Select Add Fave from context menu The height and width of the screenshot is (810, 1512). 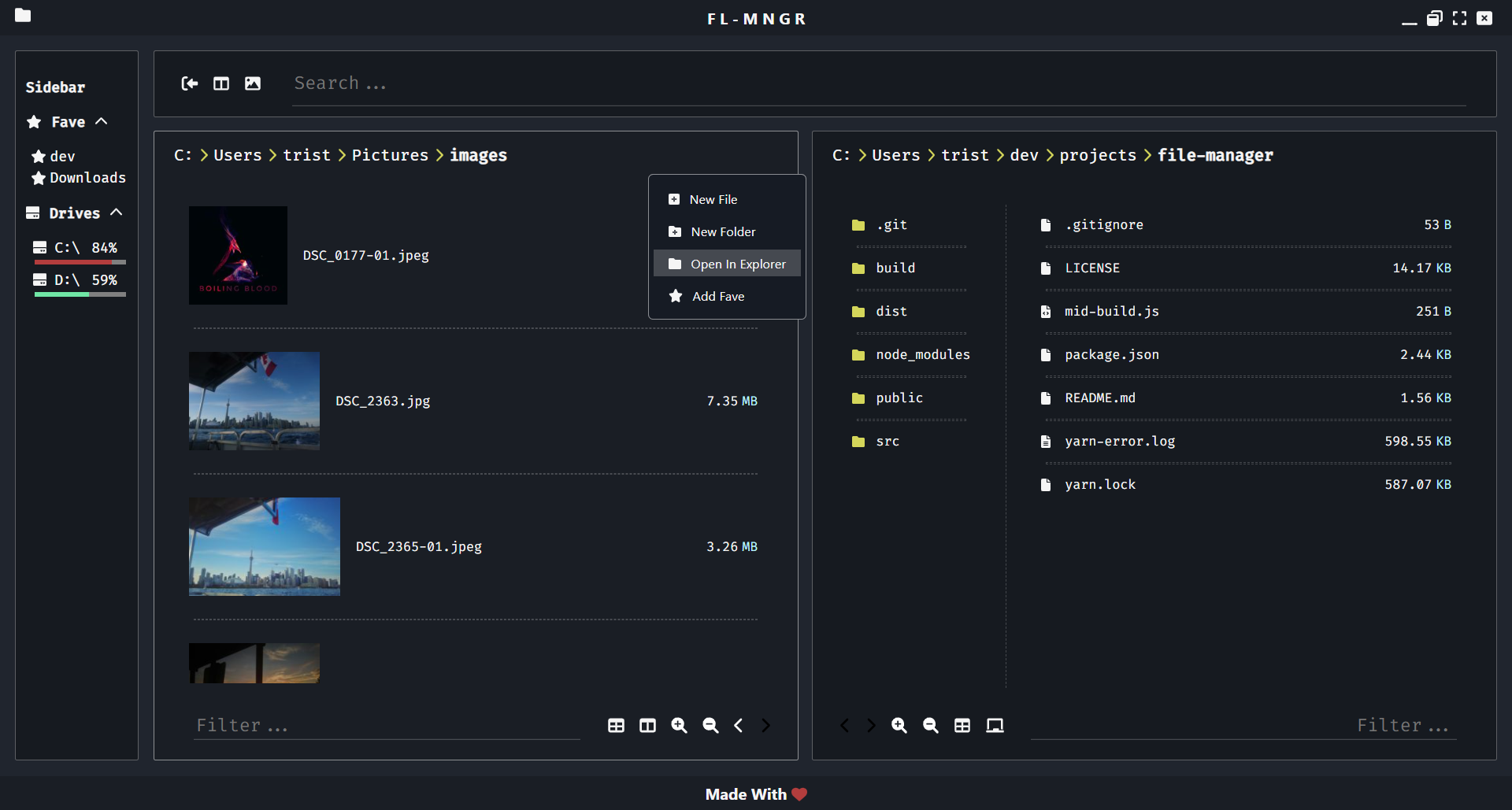(x=727, y=296)
